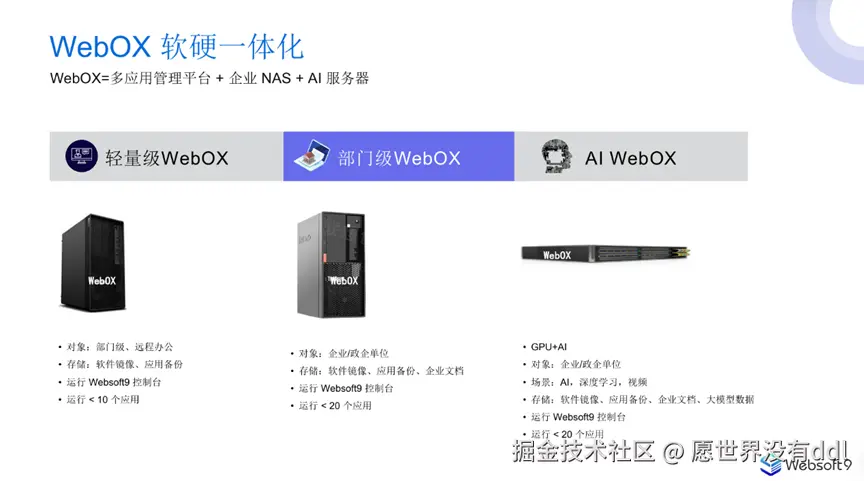Click the monitor icon beside 轻量级WebOX

point(82,156)
